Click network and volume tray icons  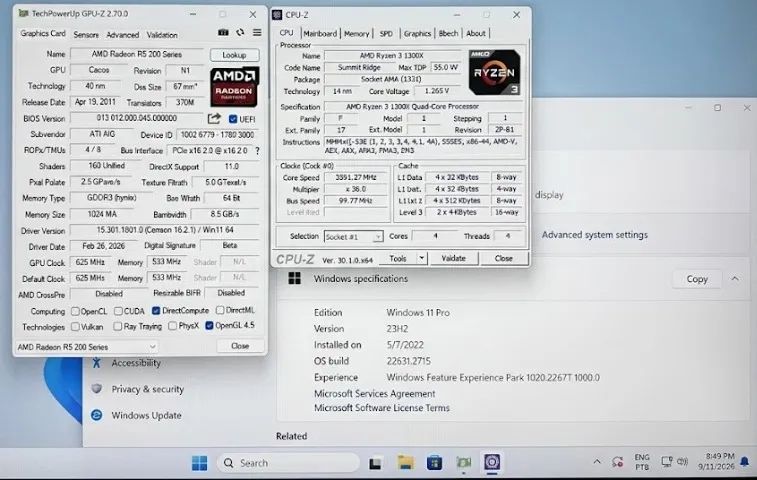click(x=674, y=462)
